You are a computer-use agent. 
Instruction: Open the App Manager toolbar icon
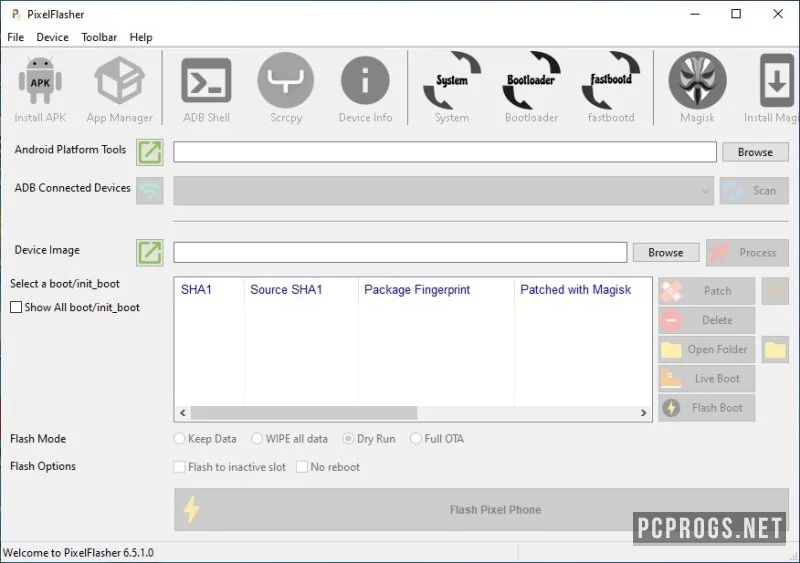(119, 81)
